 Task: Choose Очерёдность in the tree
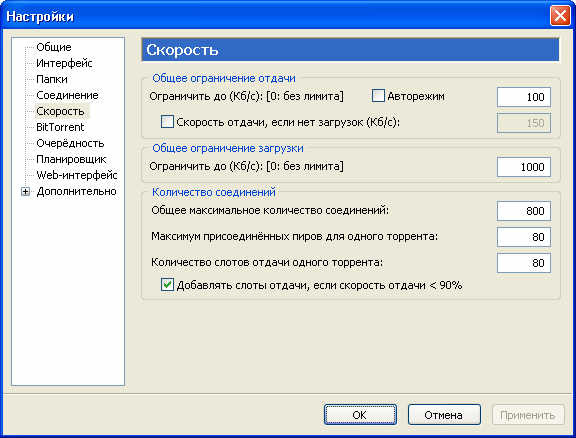click(x=70, y=143)
